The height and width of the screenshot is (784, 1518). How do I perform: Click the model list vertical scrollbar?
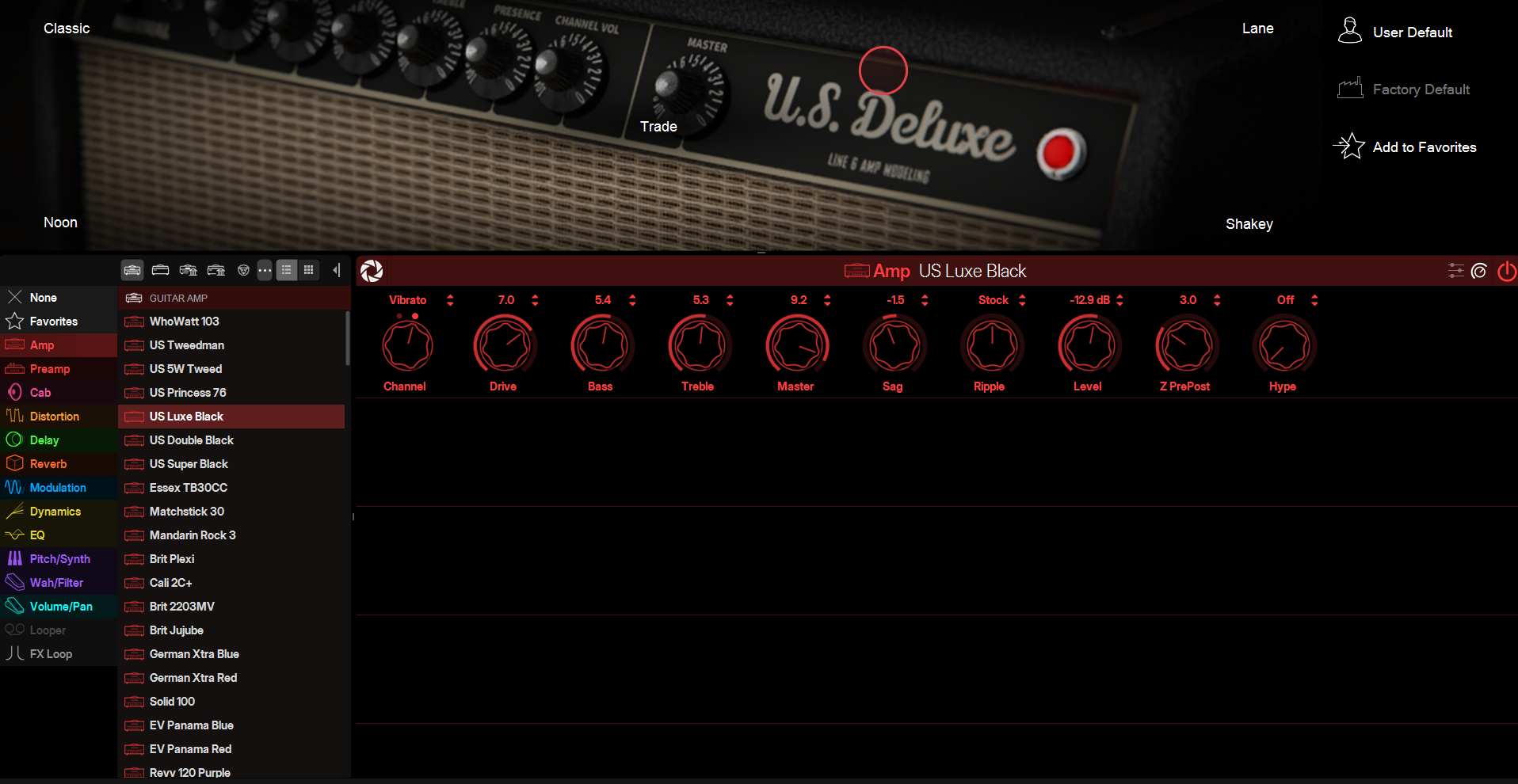(x=347, y=338)
